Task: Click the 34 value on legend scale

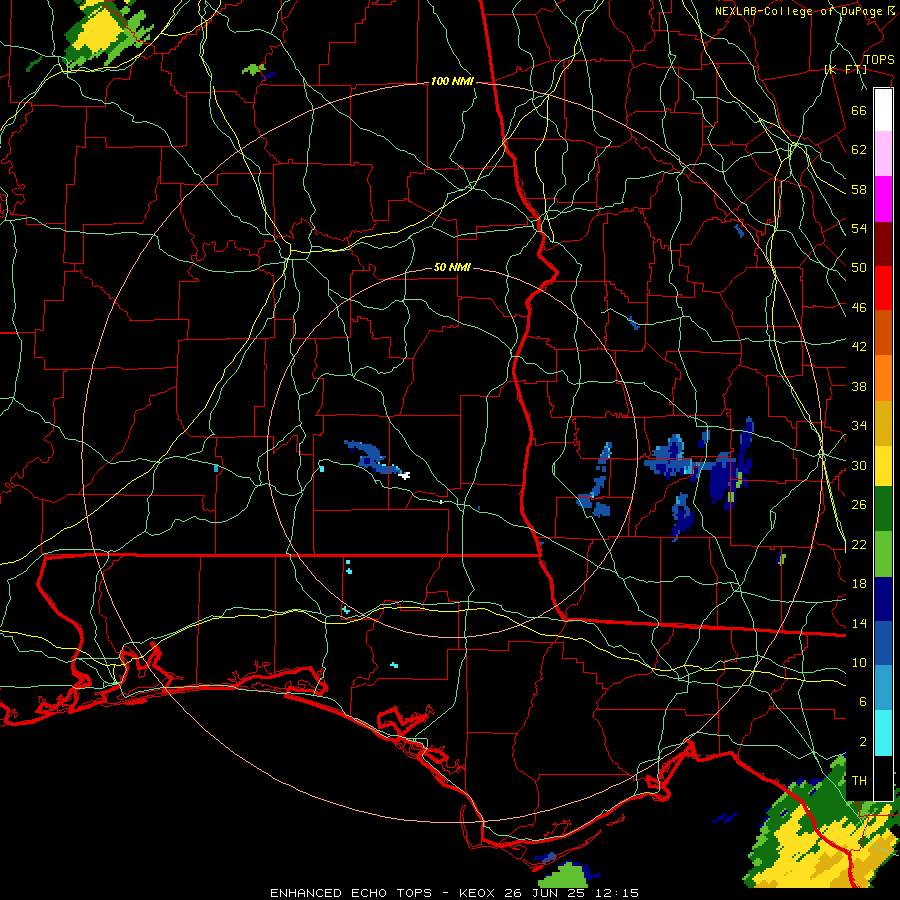Action: (859, 426)
